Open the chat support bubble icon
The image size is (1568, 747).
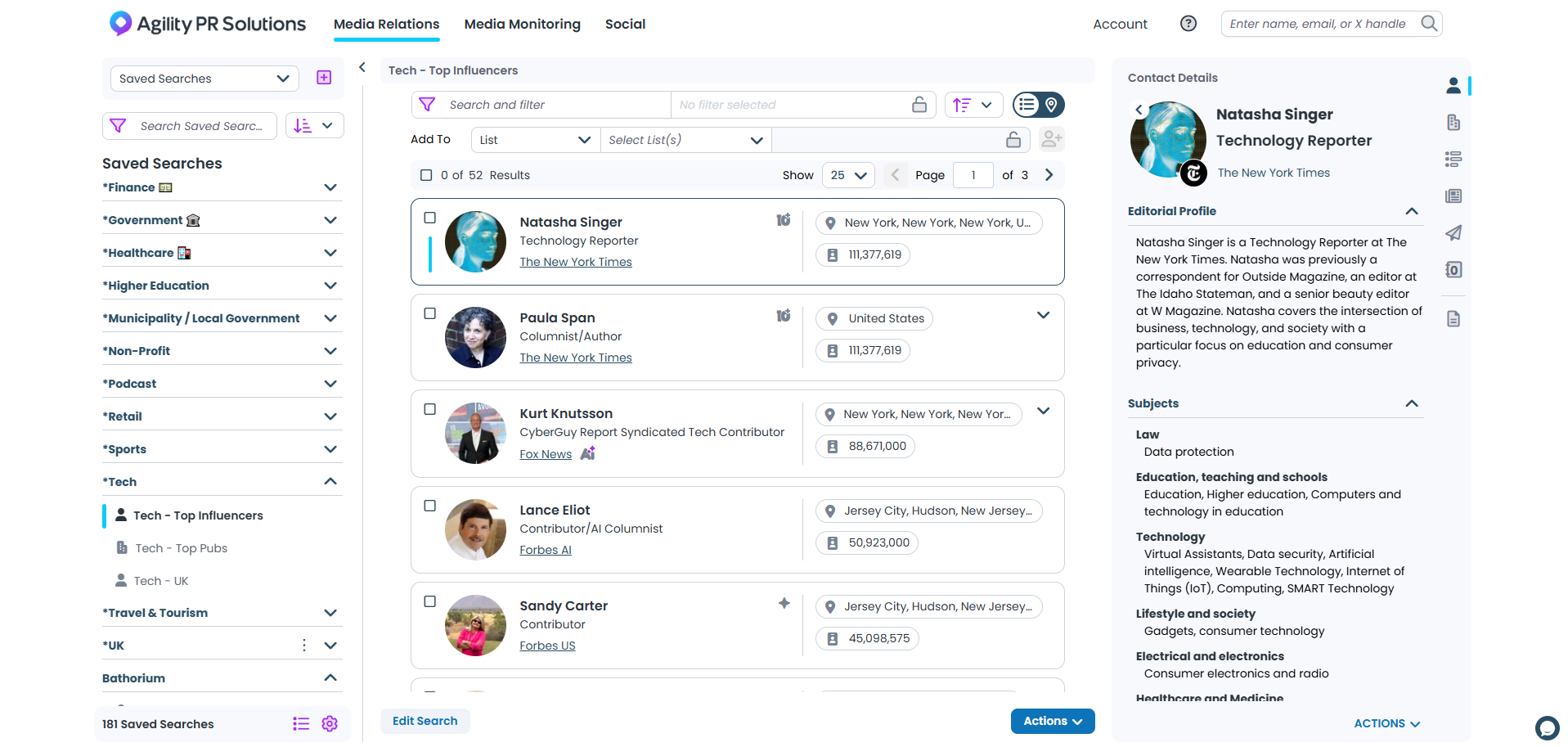[1547, 727]
